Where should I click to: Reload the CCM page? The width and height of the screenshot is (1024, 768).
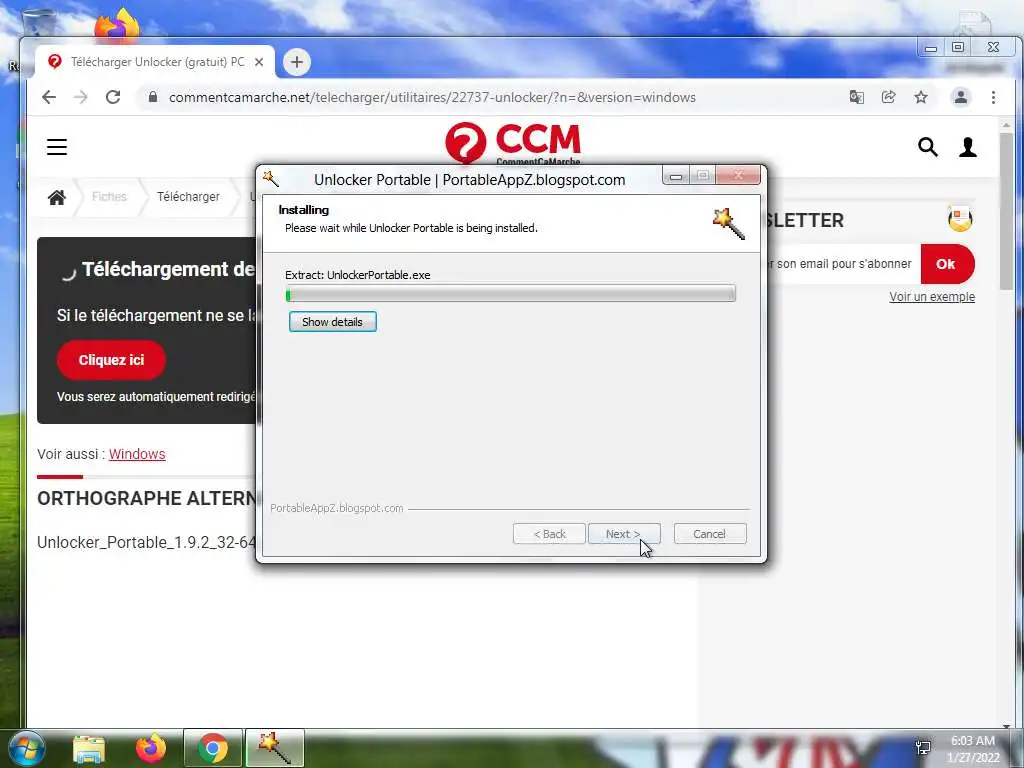click(113, 97)
